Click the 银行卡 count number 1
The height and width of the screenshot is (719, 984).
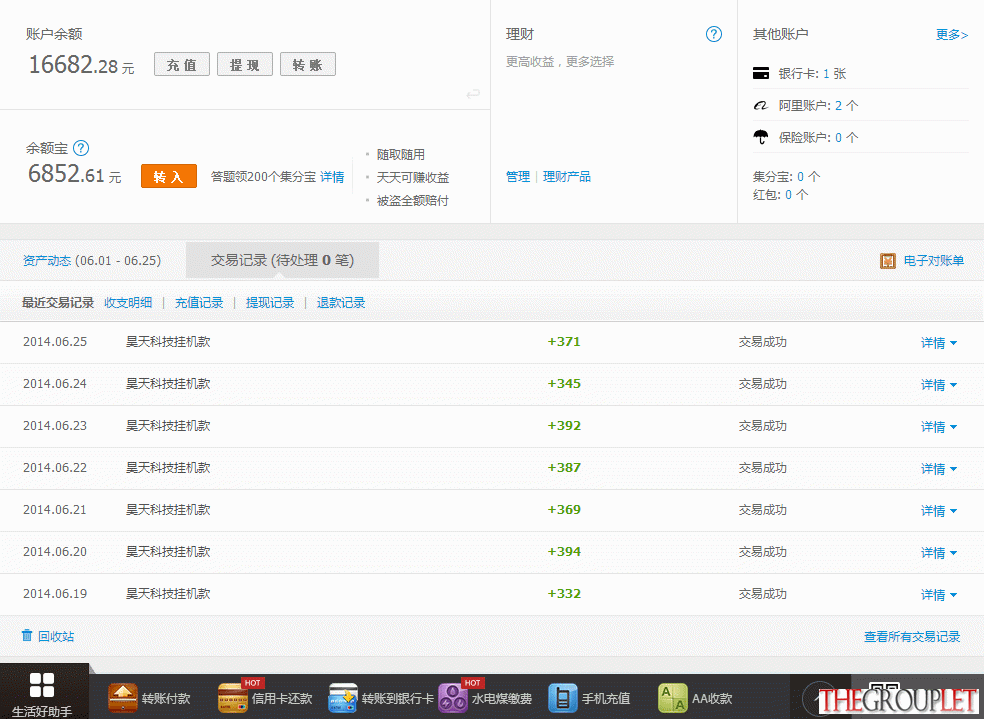click(826, 73)
